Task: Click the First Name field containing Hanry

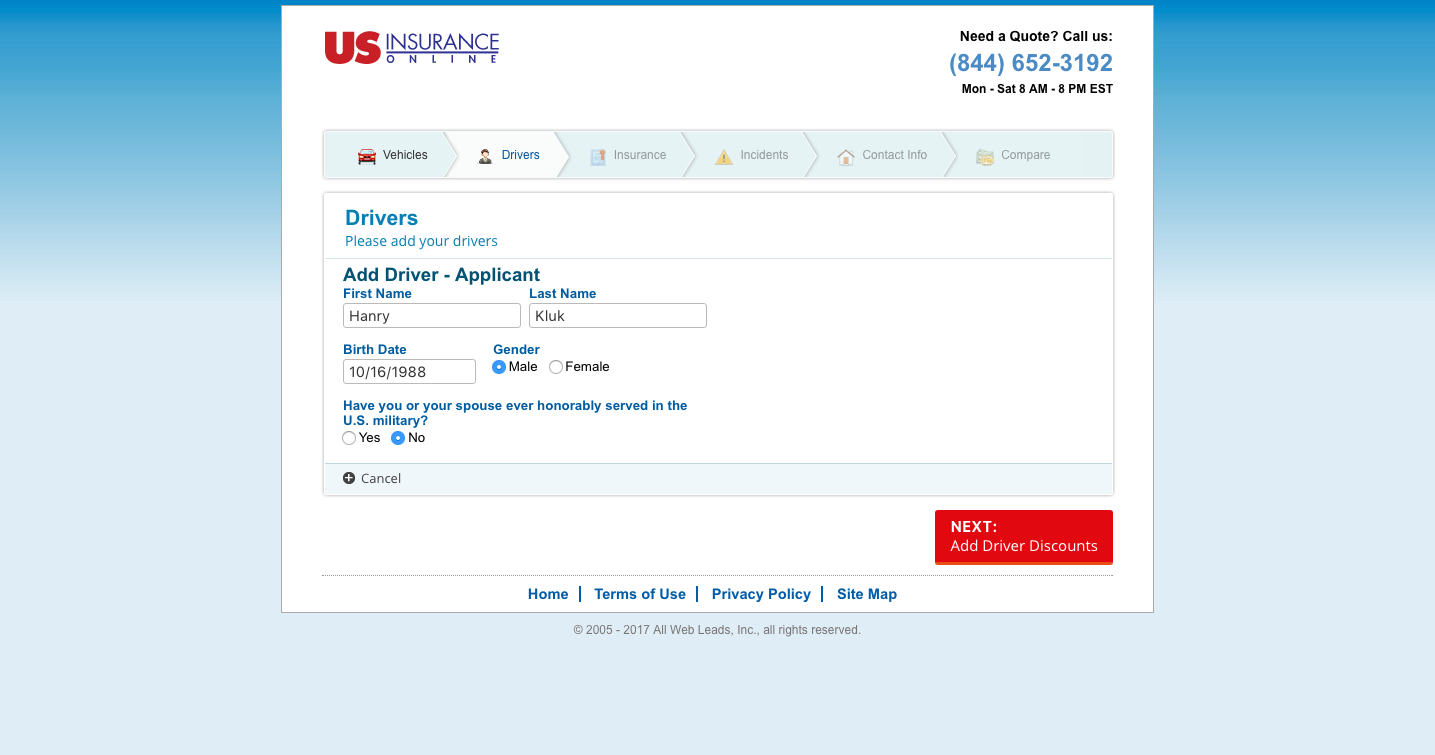Action: tap(432, 316)
